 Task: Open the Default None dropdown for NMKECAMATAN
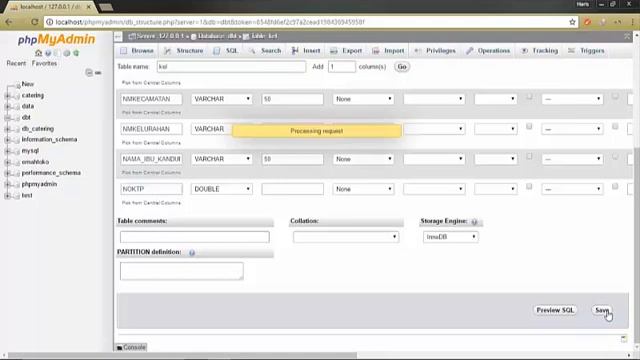(363, 99)
